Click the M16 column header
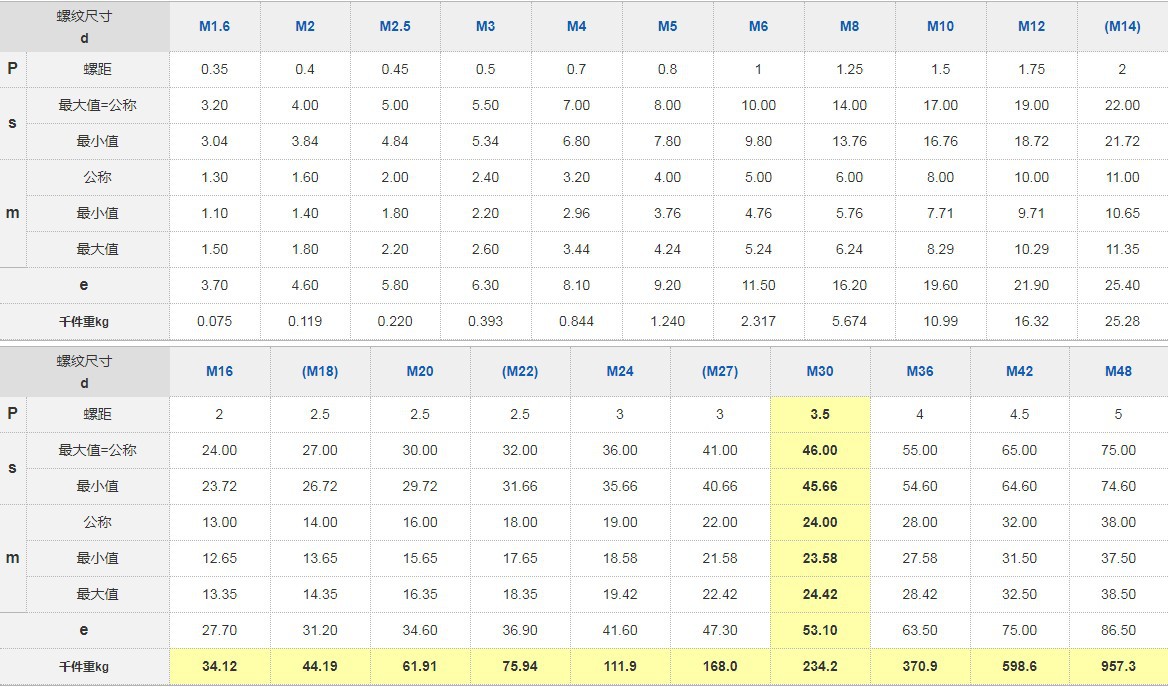Image resolution: width=1168 pixels, height=687 pixels. [x=219, y=371]
